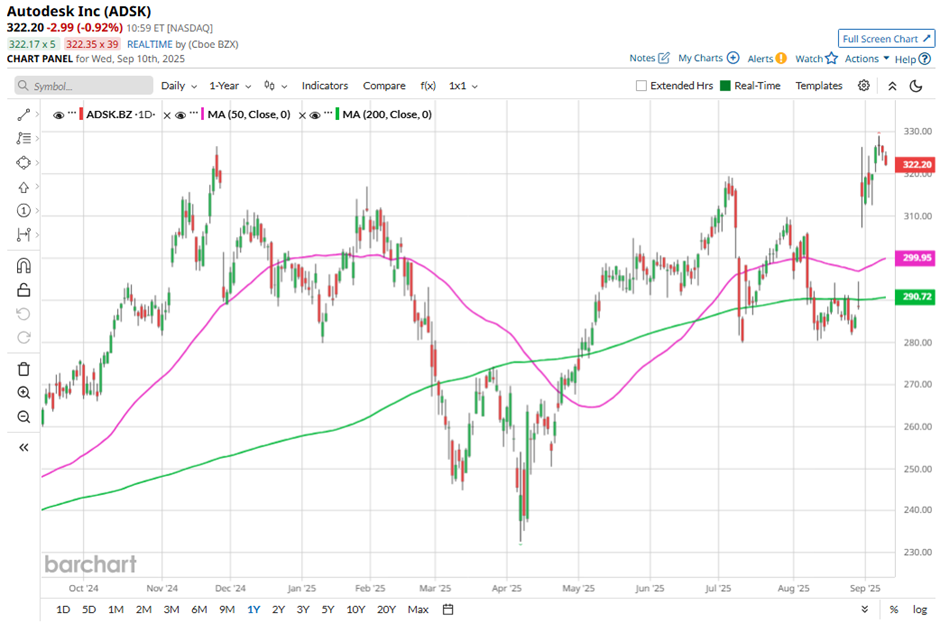
Task: Toggle the Real-Time data option
Action: pos(725,86)
